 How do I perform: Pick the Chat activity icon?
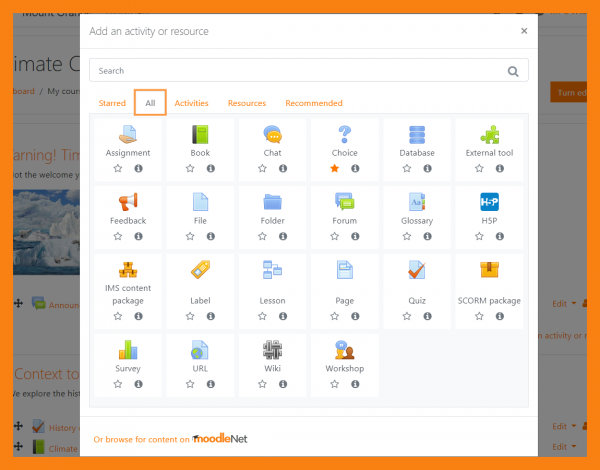[x=272, y=135]
